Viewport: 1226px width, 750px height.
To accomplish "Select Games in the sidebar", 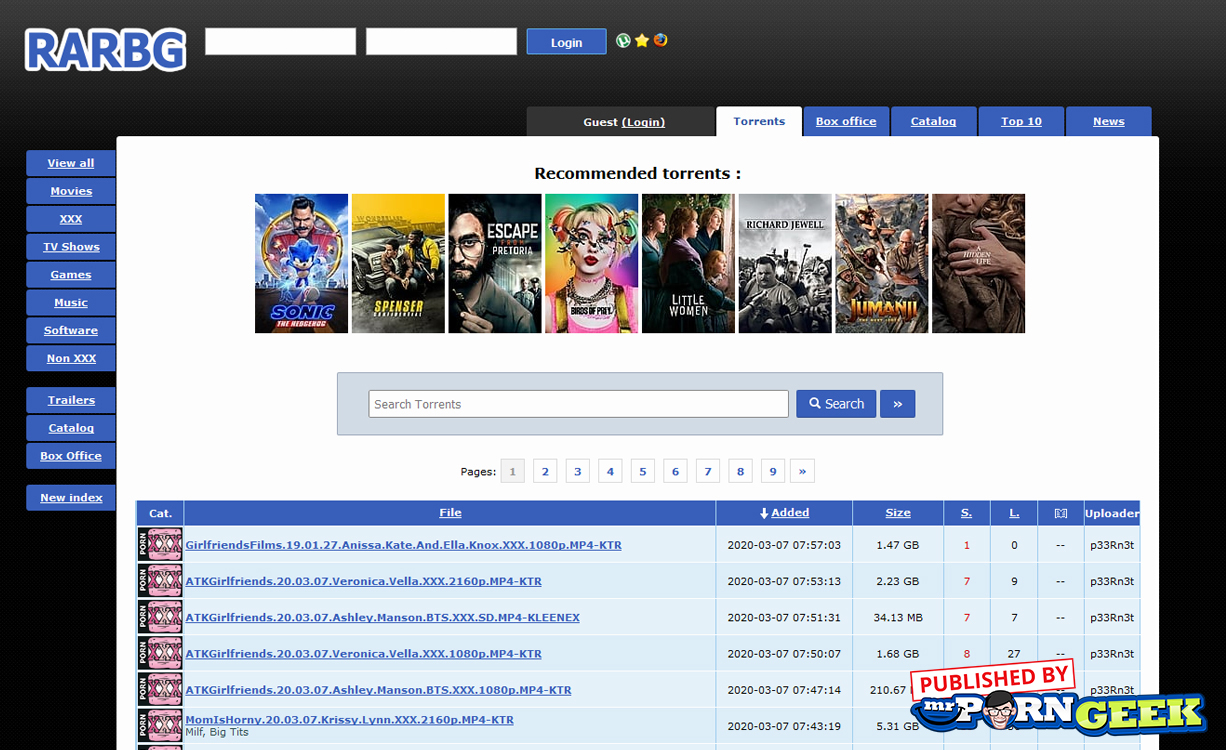I will pyautogui.click(x=71, y=275).
